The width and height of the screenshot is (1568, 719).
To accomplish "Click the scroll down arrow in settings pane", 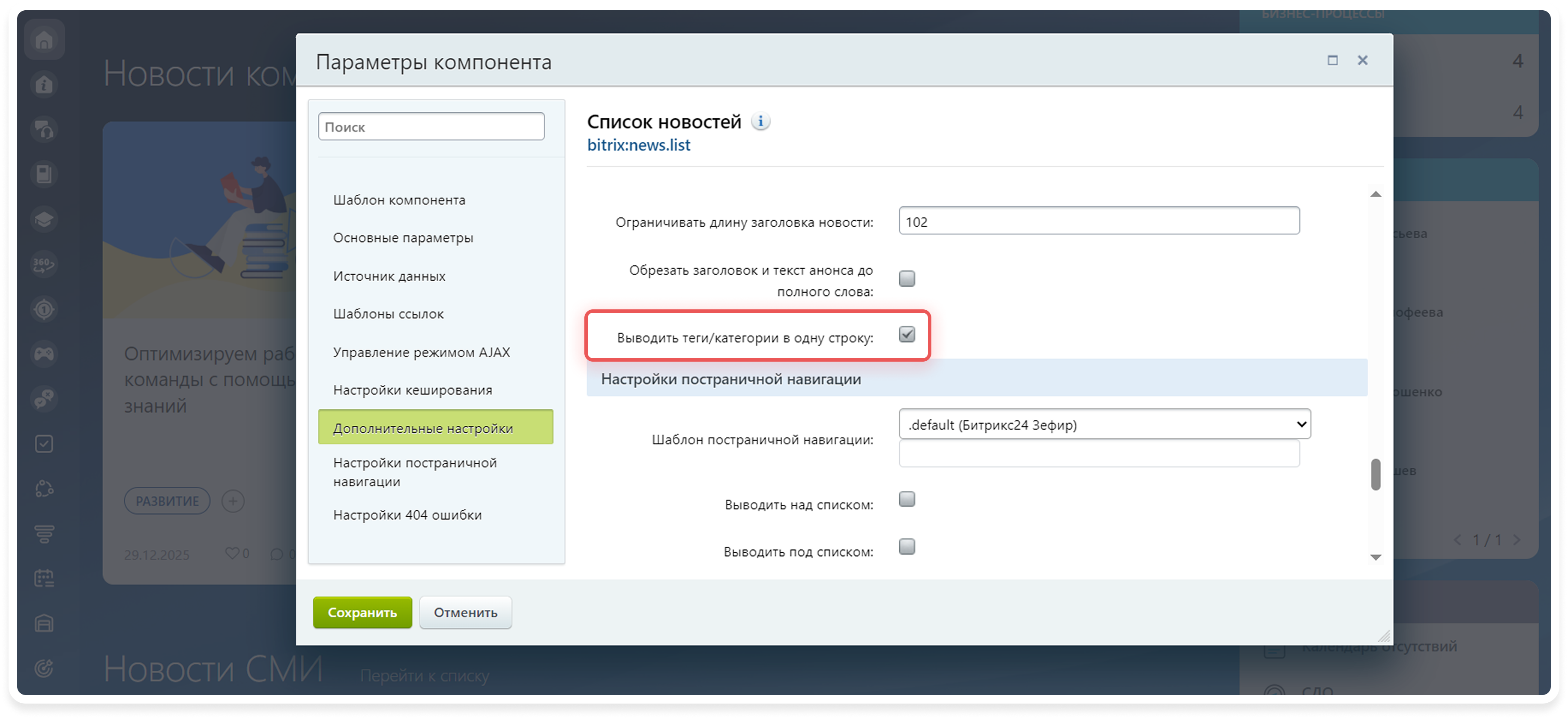I will click(1376, 557).
